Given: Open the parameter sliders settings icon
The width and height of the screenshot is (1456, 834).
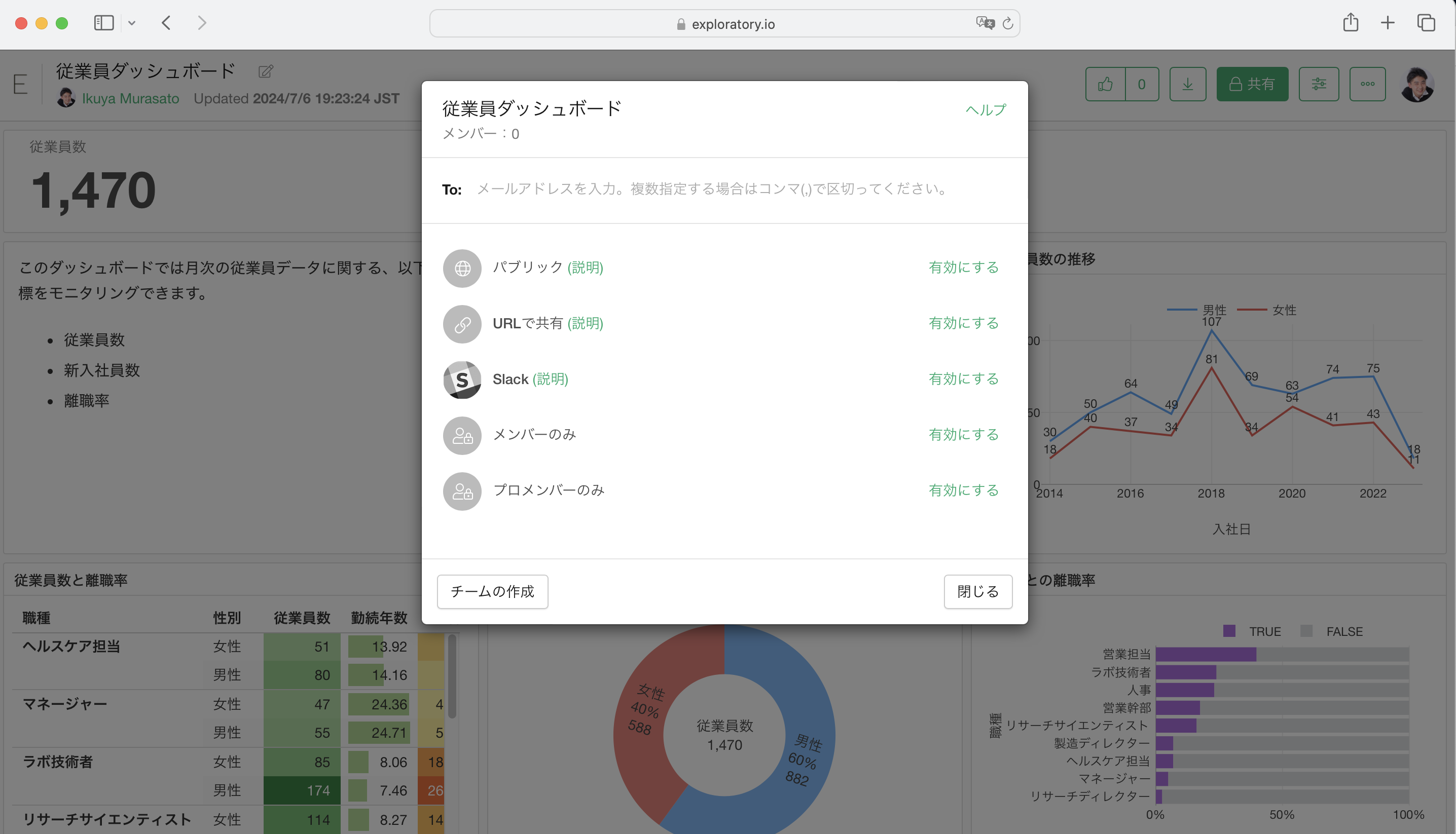Looking at the screenshot, I should pos(1319,84).
